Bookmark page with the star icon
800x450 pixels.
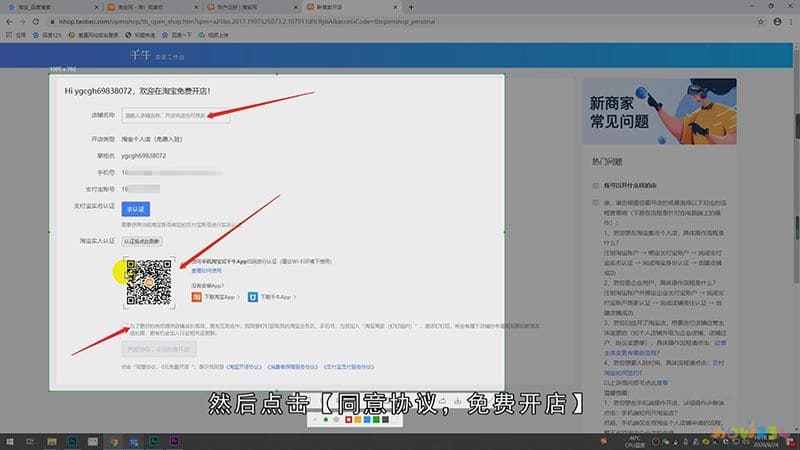tap(761, 21)
